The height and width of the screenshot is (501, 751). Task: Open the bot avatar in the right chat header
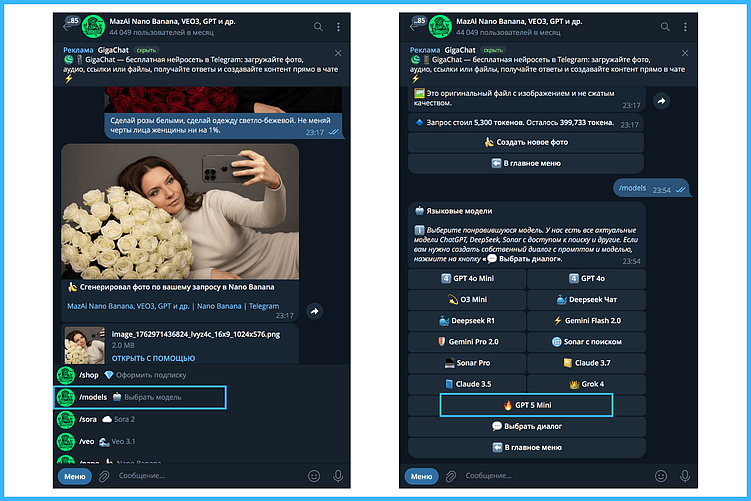pyautogui.click(x=440, y=27)
